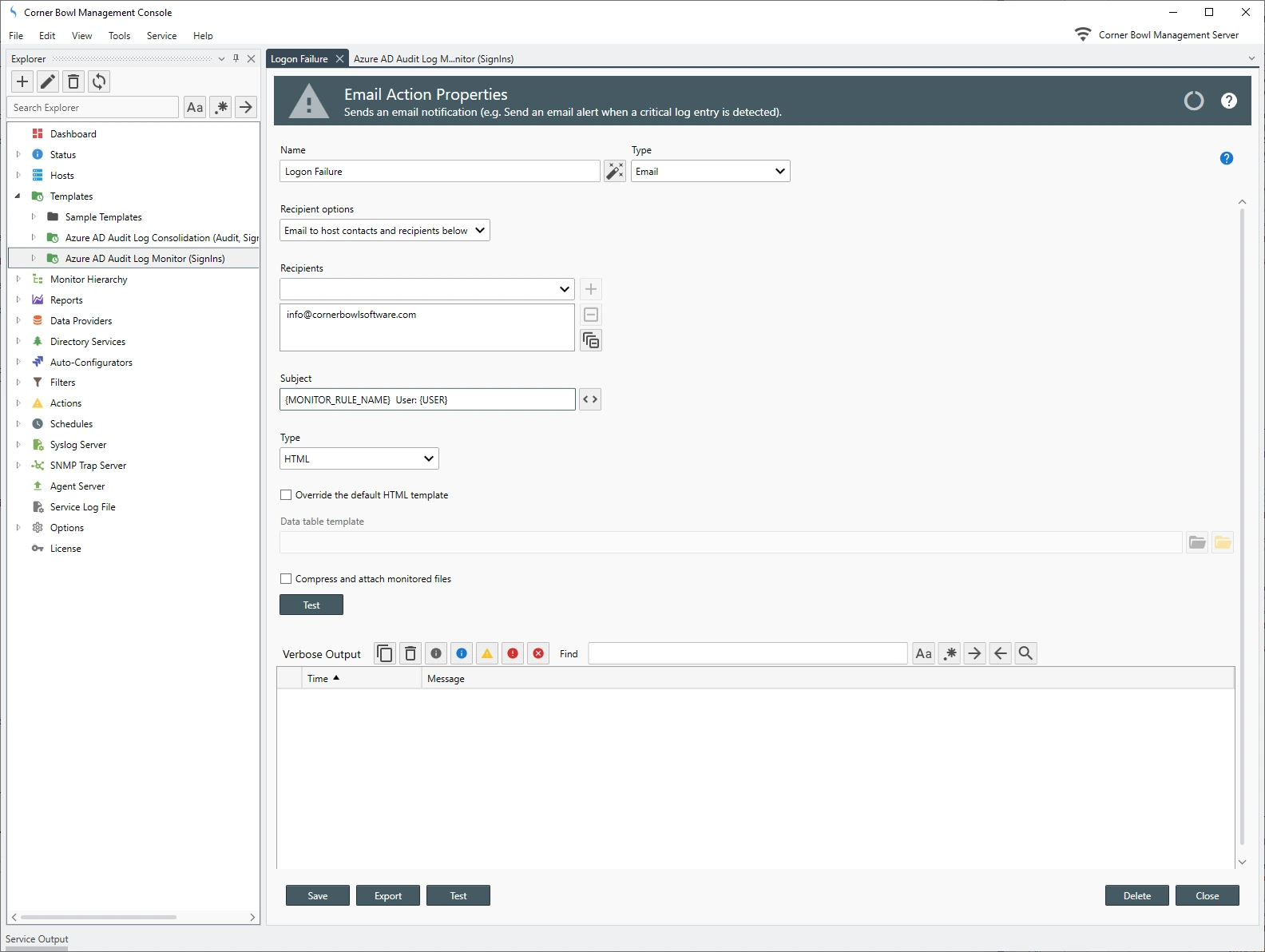Click the Subject text field
Image resolution: width=1265 pixels, height=952 pixels.
(427, 399)
